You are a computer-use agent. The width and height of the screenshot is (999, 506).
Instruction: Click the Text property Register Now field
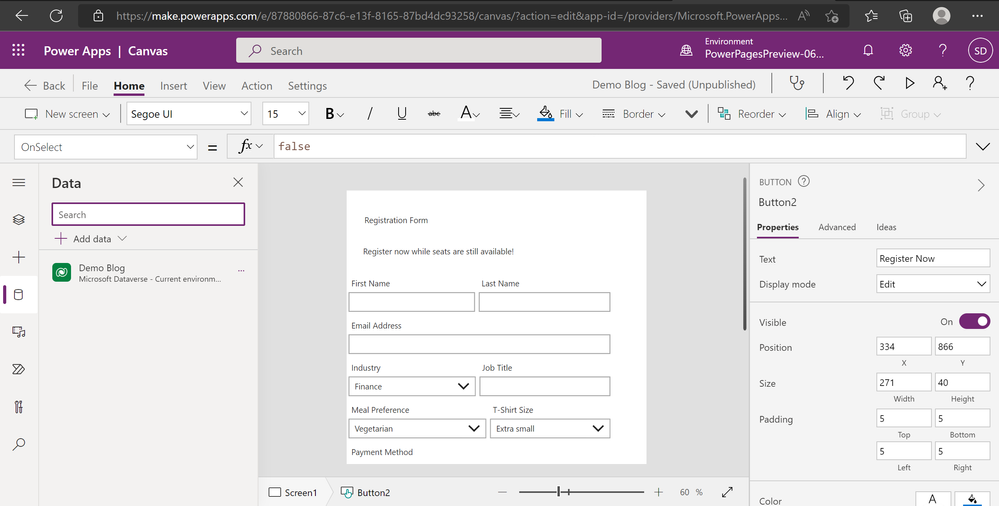tap(933, 258)
